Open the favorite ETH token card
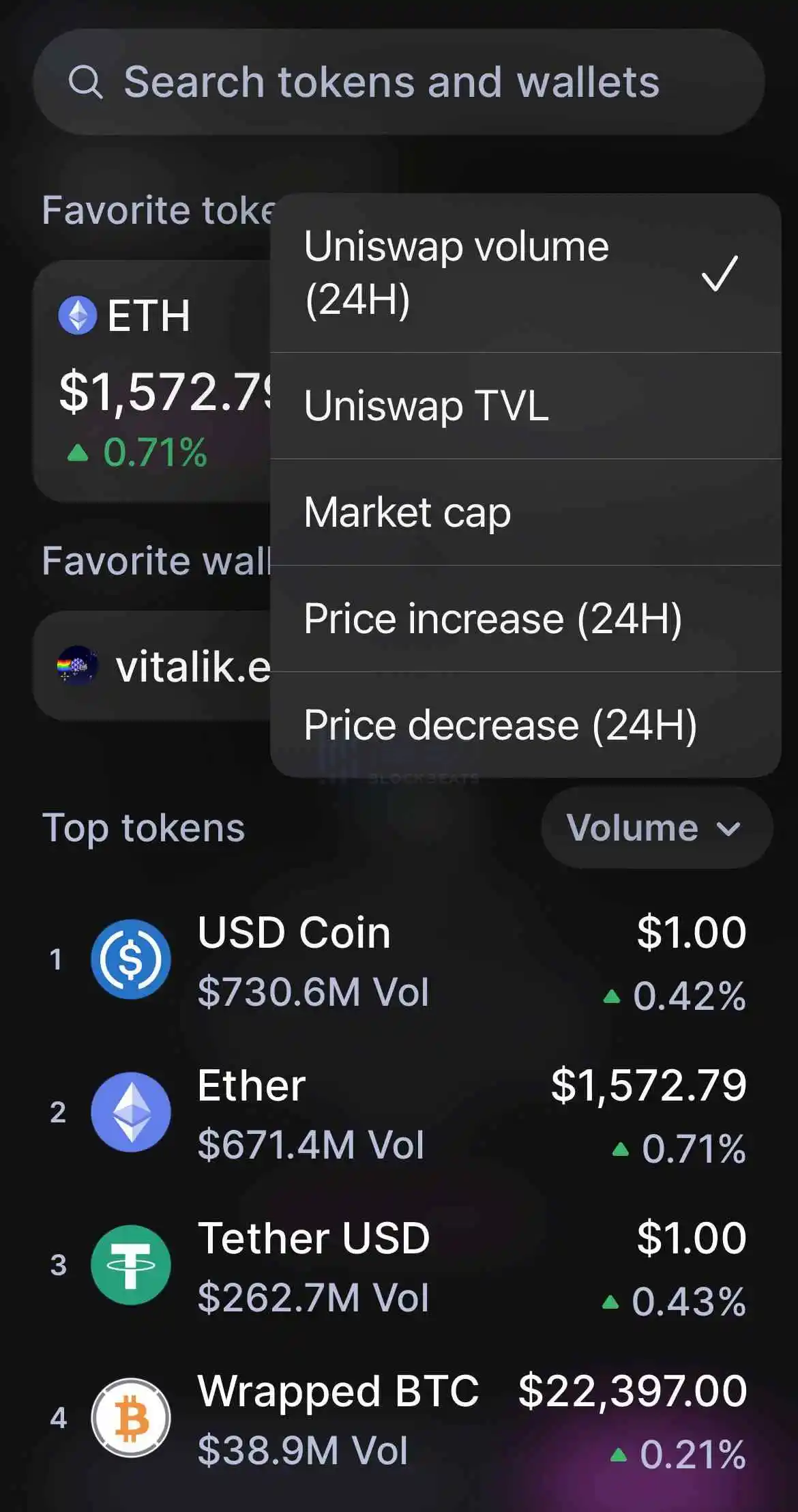The height and width of the screenshot is (1512, 798). pos(151,382)
